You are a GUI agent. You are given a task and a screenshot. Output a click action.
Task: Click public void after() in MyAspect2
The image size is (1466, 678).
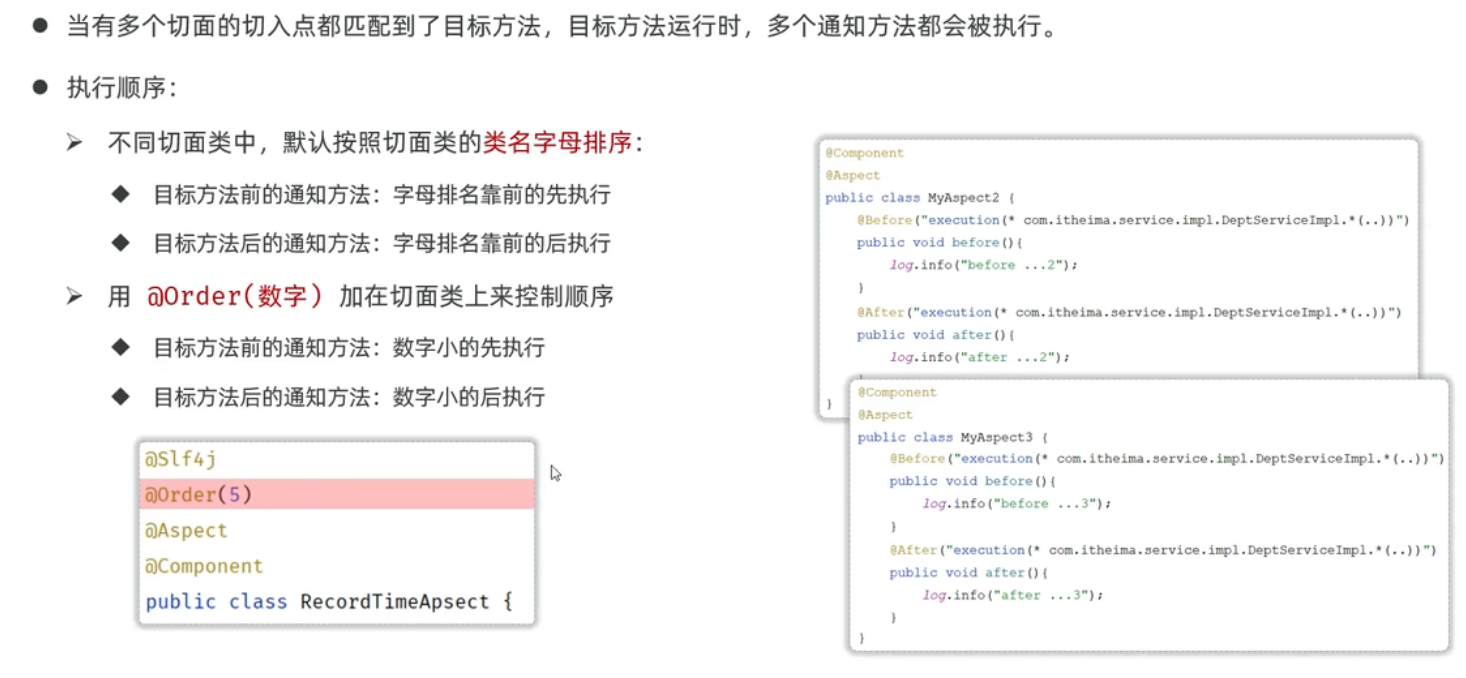936,335
